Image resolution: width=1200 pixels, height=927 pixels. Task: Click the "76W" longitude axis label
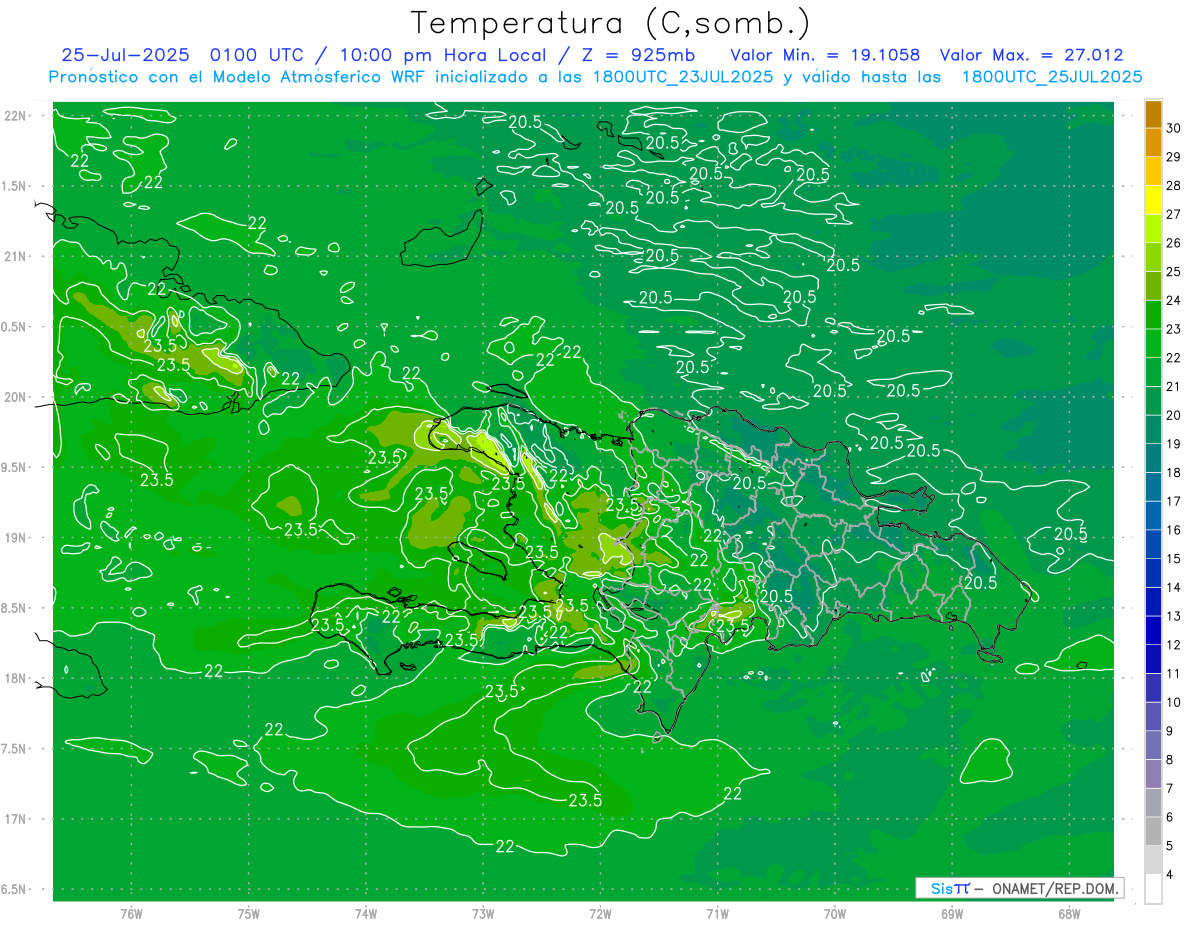click(131, 914)
